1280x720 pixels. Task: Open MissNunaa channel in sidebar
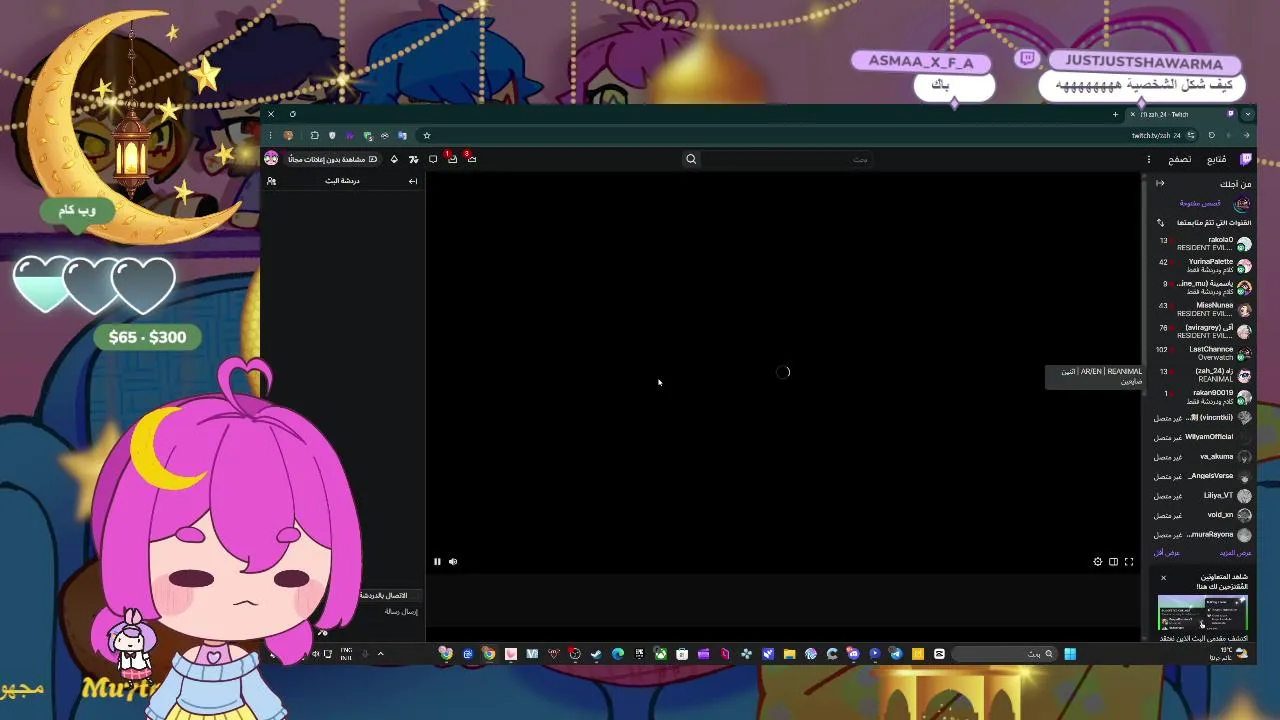coord(1204,309)
